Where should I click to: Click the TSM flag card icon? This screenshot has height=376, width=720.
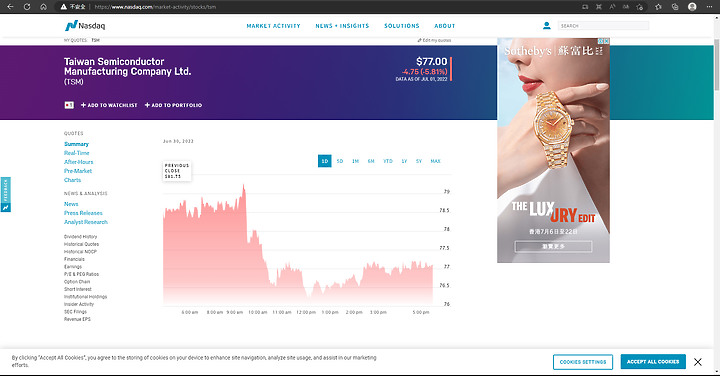click(x=69, y=105)
